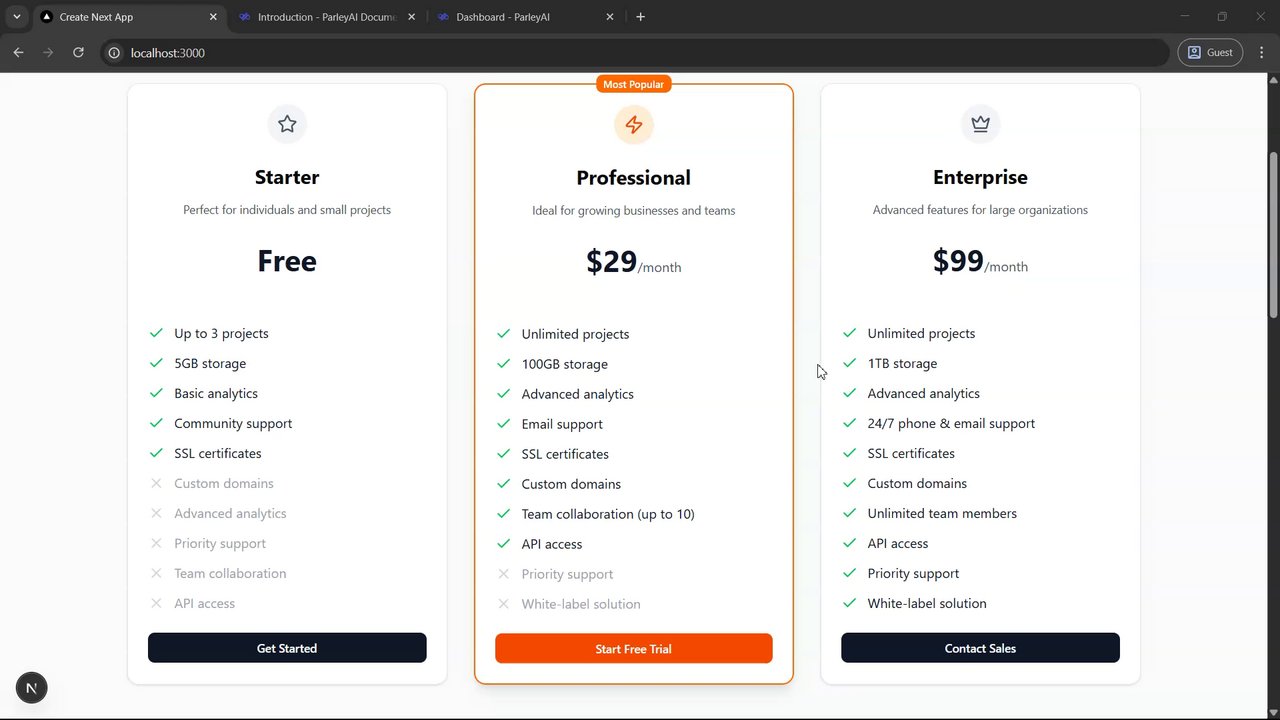Open the tab search dropdown arrow
The image size is (1280, 720).
17,17
